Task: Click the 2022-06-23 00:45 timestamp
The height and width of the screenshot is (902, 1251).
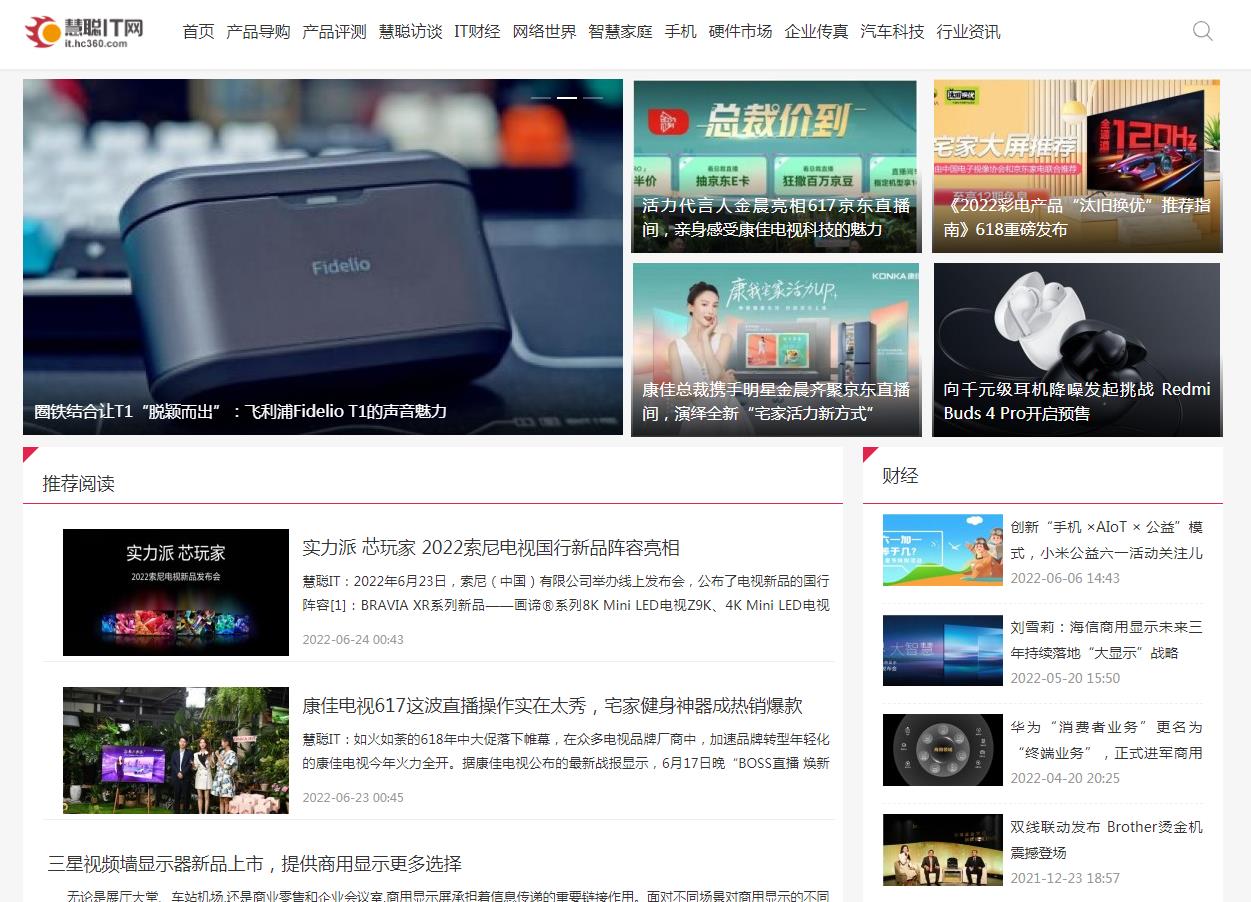Action: pyautogui.click(x=353, y=797)
